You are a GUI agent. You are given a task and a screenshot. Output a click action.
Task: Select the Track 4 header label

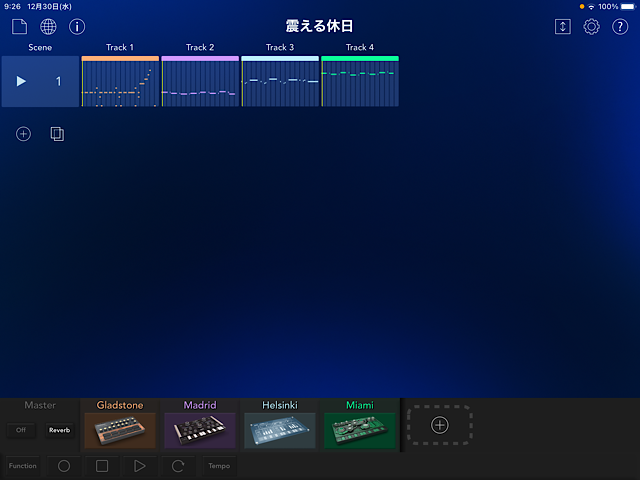coord(360,47)
